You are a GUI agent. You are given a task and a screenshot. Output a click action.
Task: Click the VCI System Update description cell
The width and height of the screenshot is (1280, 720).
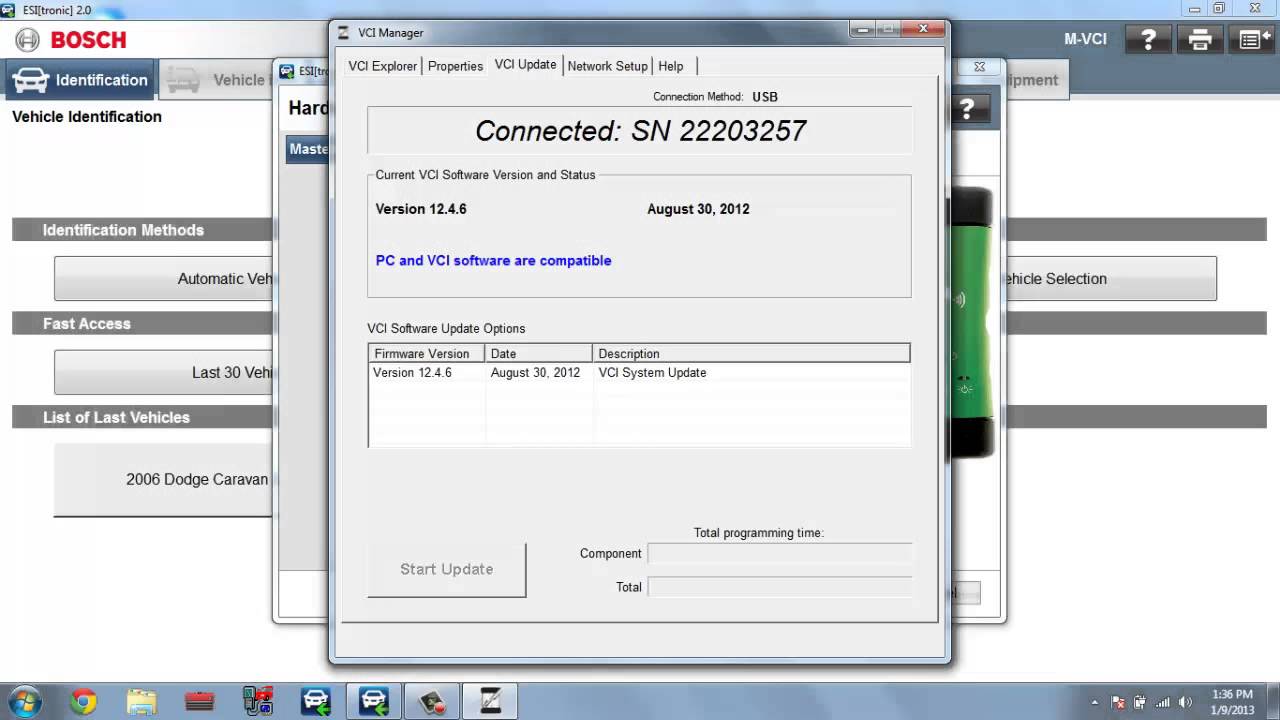[x=652, y=372]
